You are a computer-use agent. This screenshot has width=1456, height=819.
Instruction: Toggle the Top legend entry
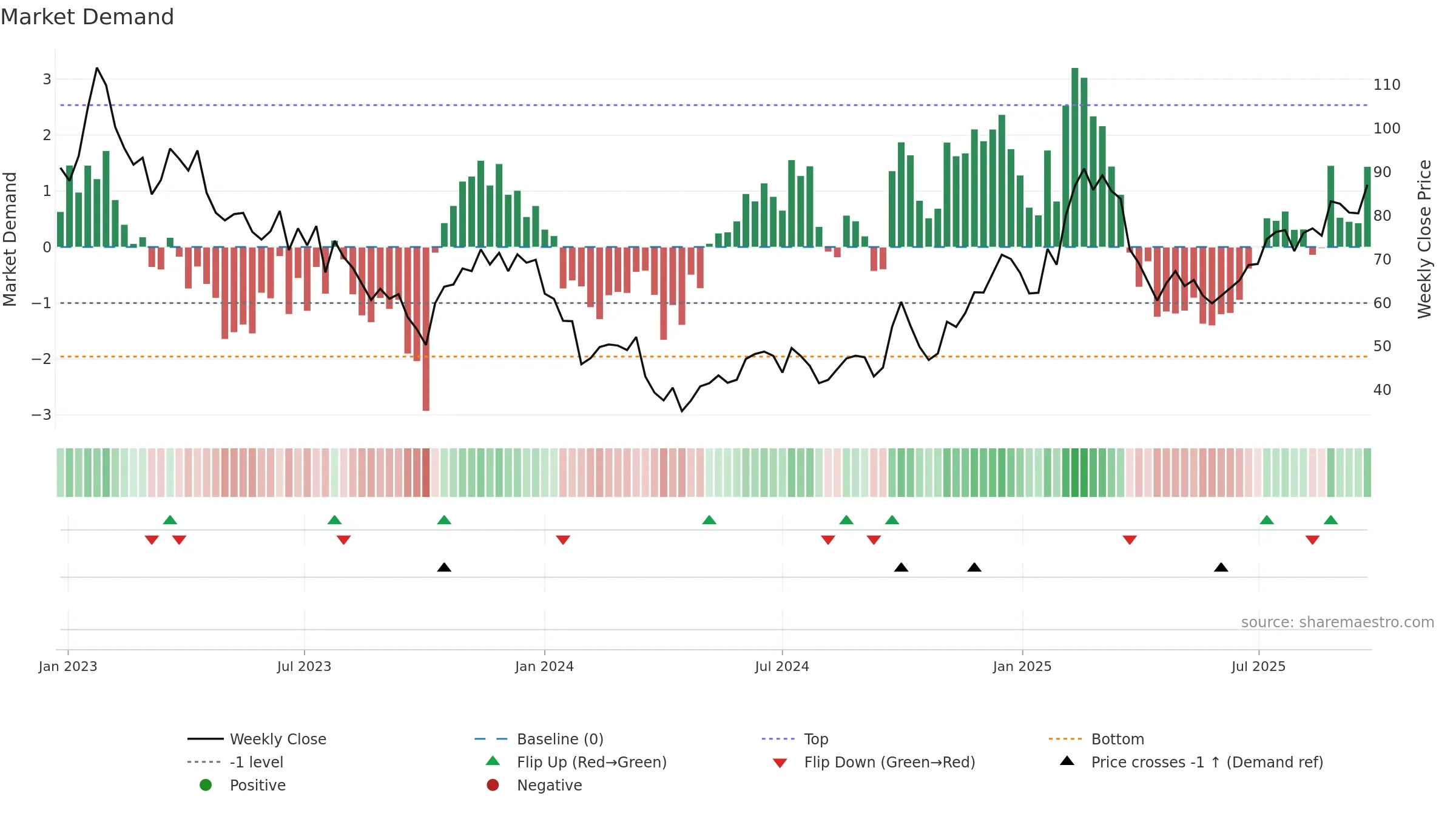[x=795, y=739]
